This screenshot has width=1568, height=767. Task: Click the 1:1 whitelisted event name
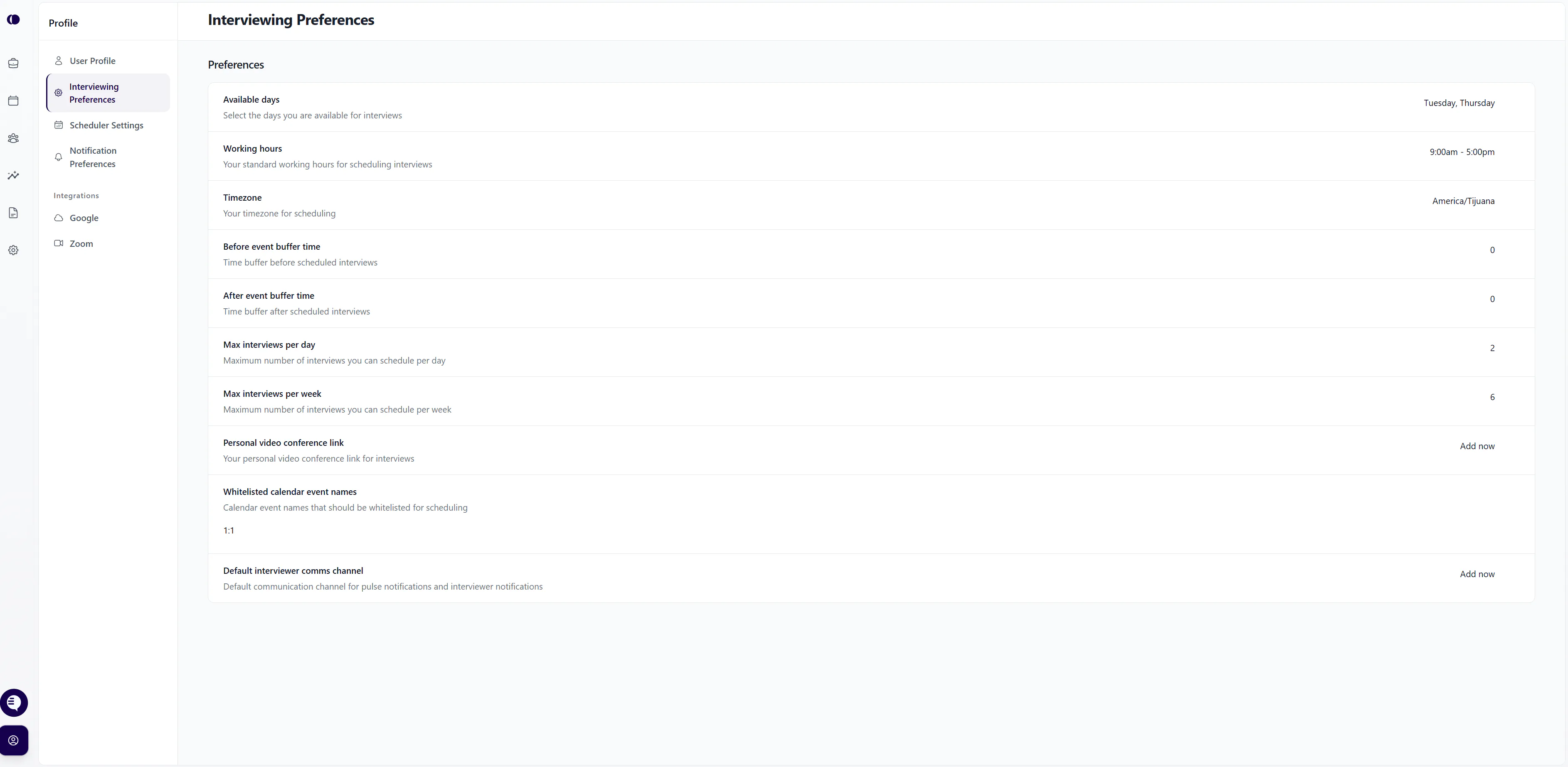coord(229,531)
